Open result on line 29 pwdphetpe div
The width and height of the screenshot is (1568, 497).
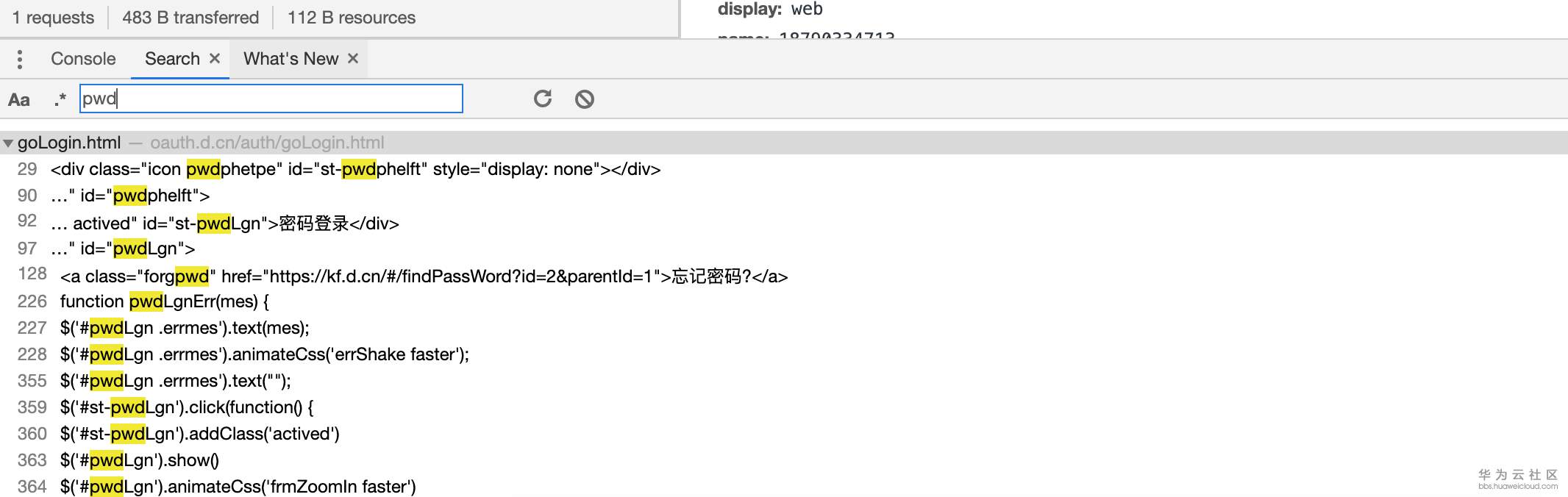pos(356,169)
